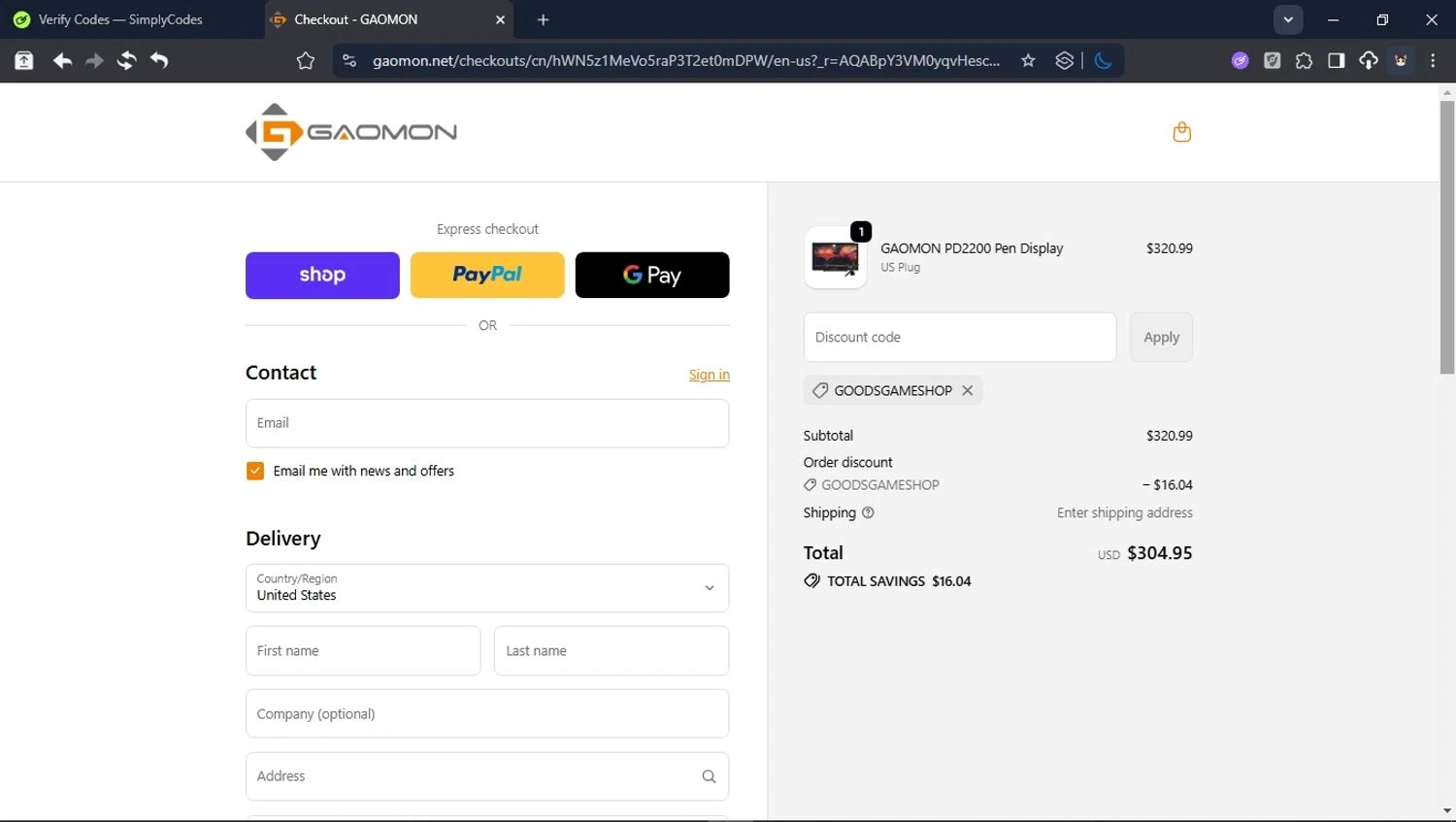The height and width of the screenshot is (822, 1456).
Task: Click the purple circular extension icon
Action: (x=1240, y=60)
